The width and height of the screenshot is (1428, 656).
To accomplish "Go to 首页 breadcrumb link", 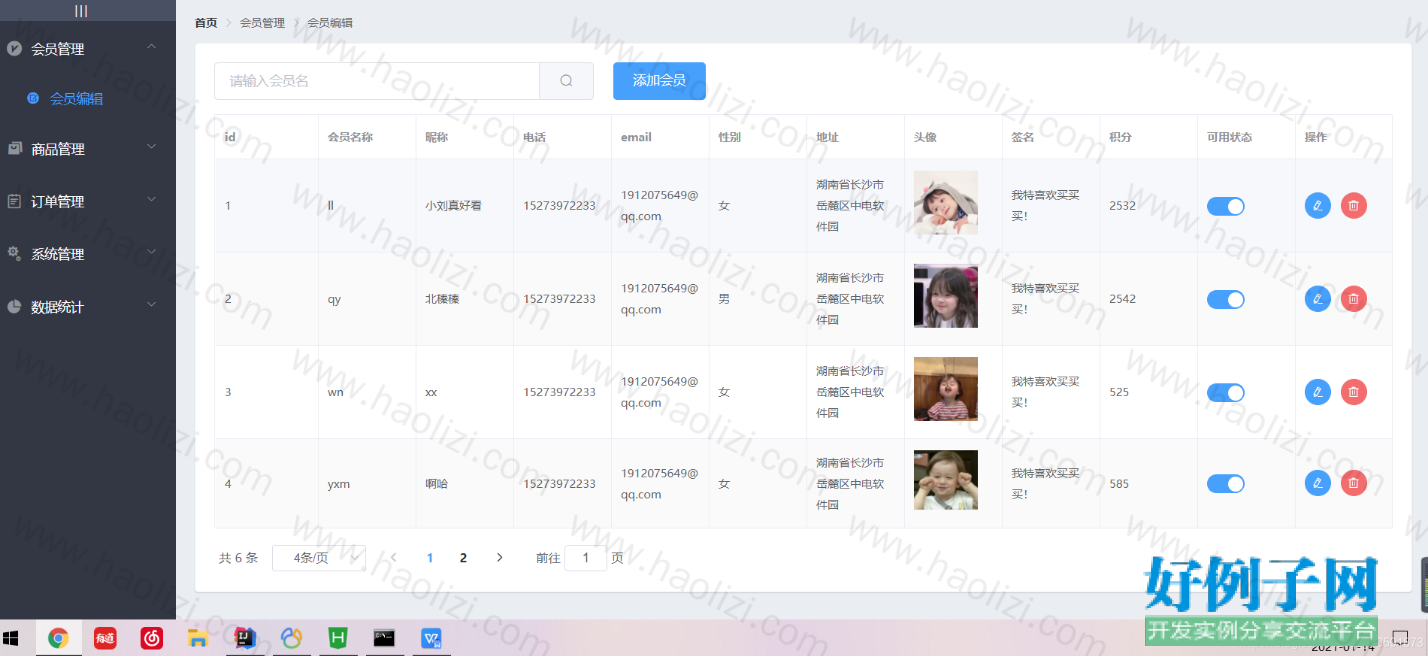I will [206, 22].
